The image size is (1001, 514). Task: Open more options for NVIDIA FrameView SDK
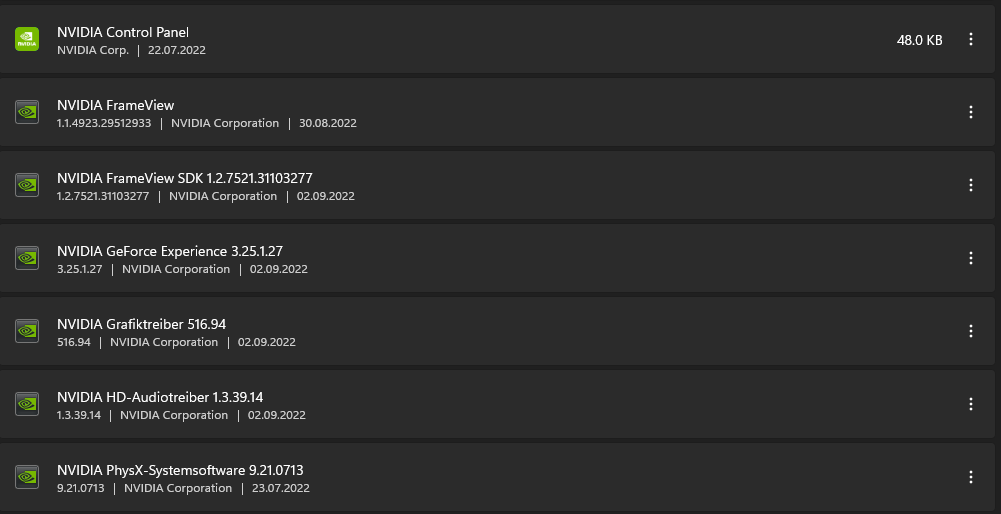tap(970, 185)
